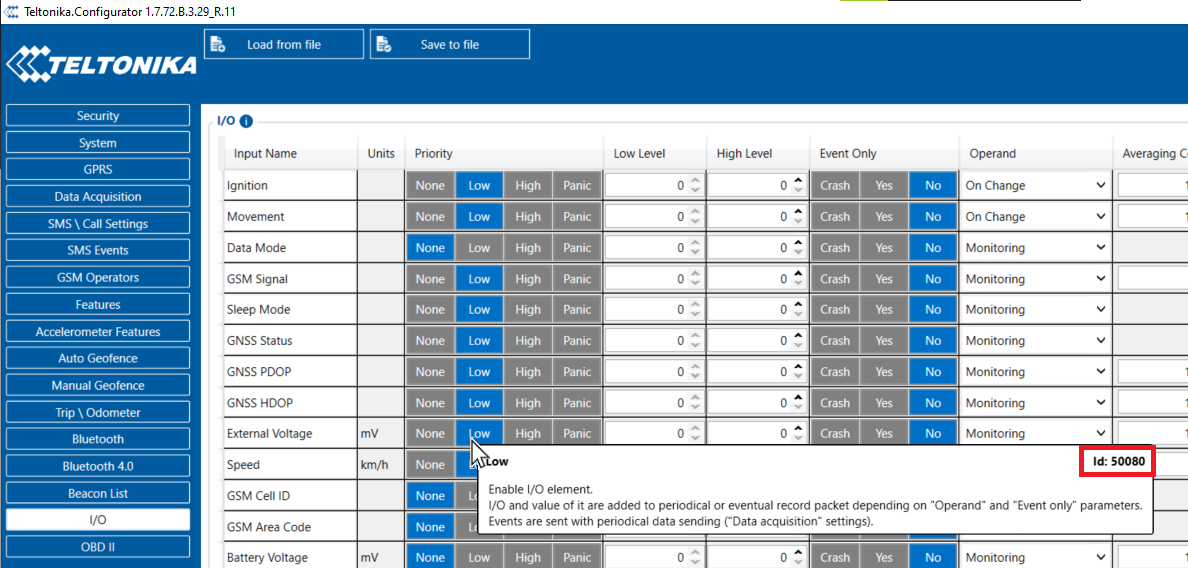
Task: Set Battery Voltage priority to Low
Action: coord(479,558)
